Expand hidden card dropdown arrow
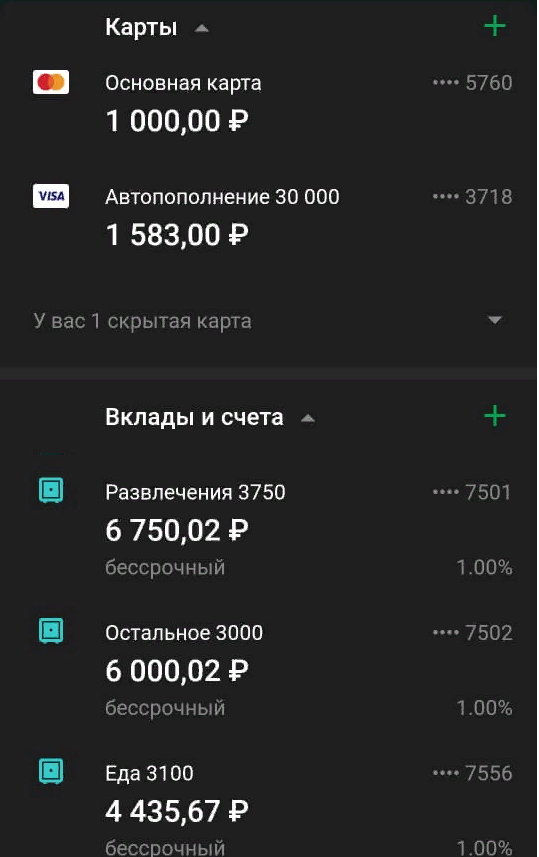The width and height of the screenshot is (539, 857). click(495, 320)
